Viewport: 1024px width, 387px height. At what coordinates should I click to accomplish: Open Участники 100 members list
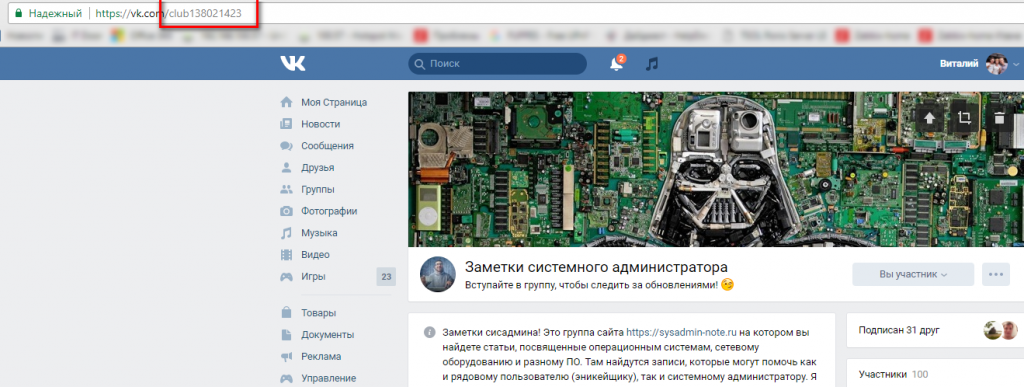pyautogui.click(x=893, y=375)
